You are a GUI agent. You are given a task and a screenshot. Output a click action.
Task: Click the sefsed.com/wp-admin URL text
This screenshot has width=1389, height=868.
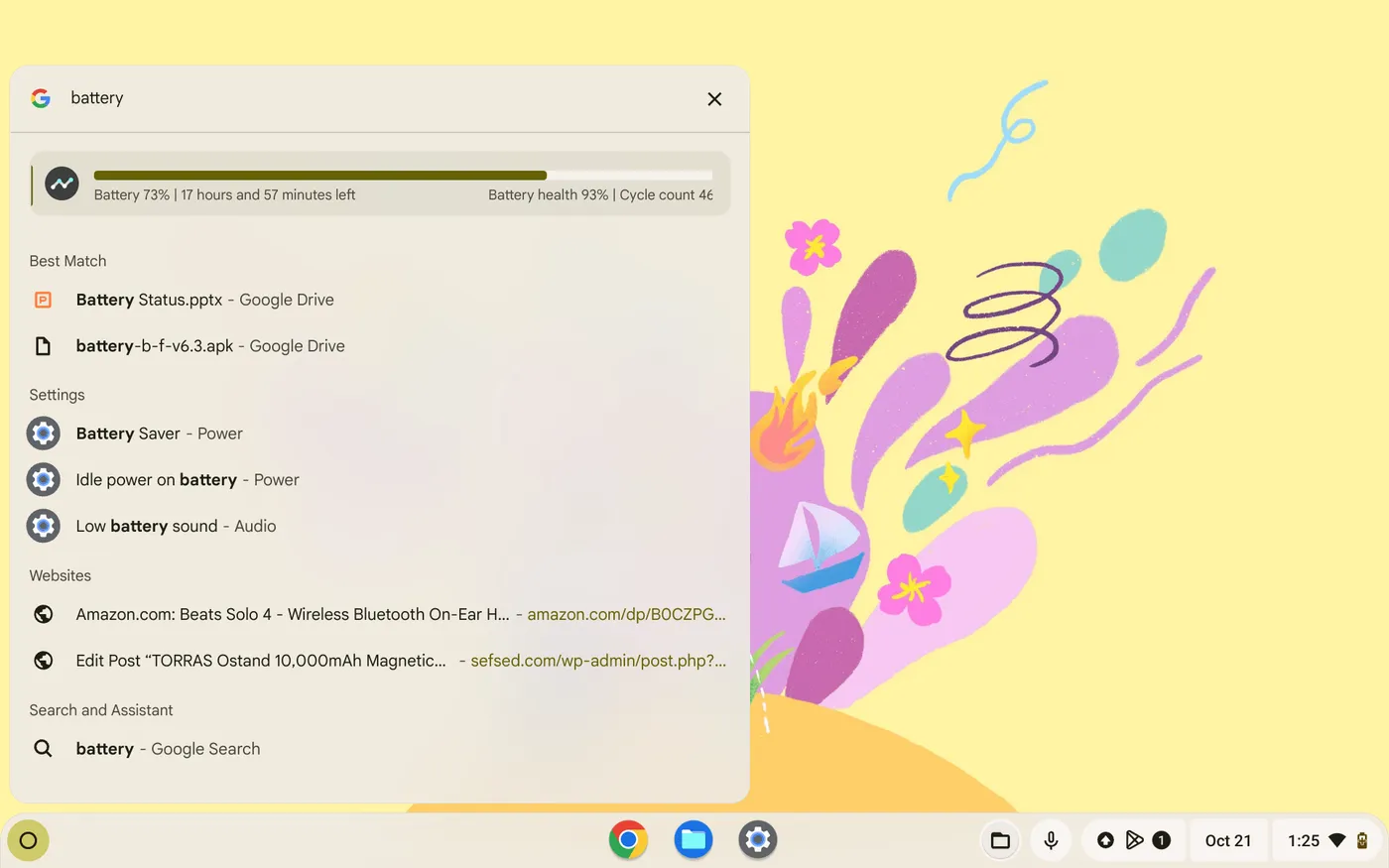coord(598,661)
